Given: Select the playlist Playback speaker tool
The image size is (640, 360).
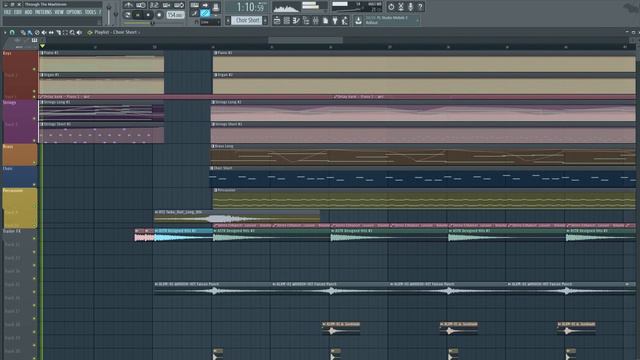Looking at the screenshot, I should pos(79,32).
